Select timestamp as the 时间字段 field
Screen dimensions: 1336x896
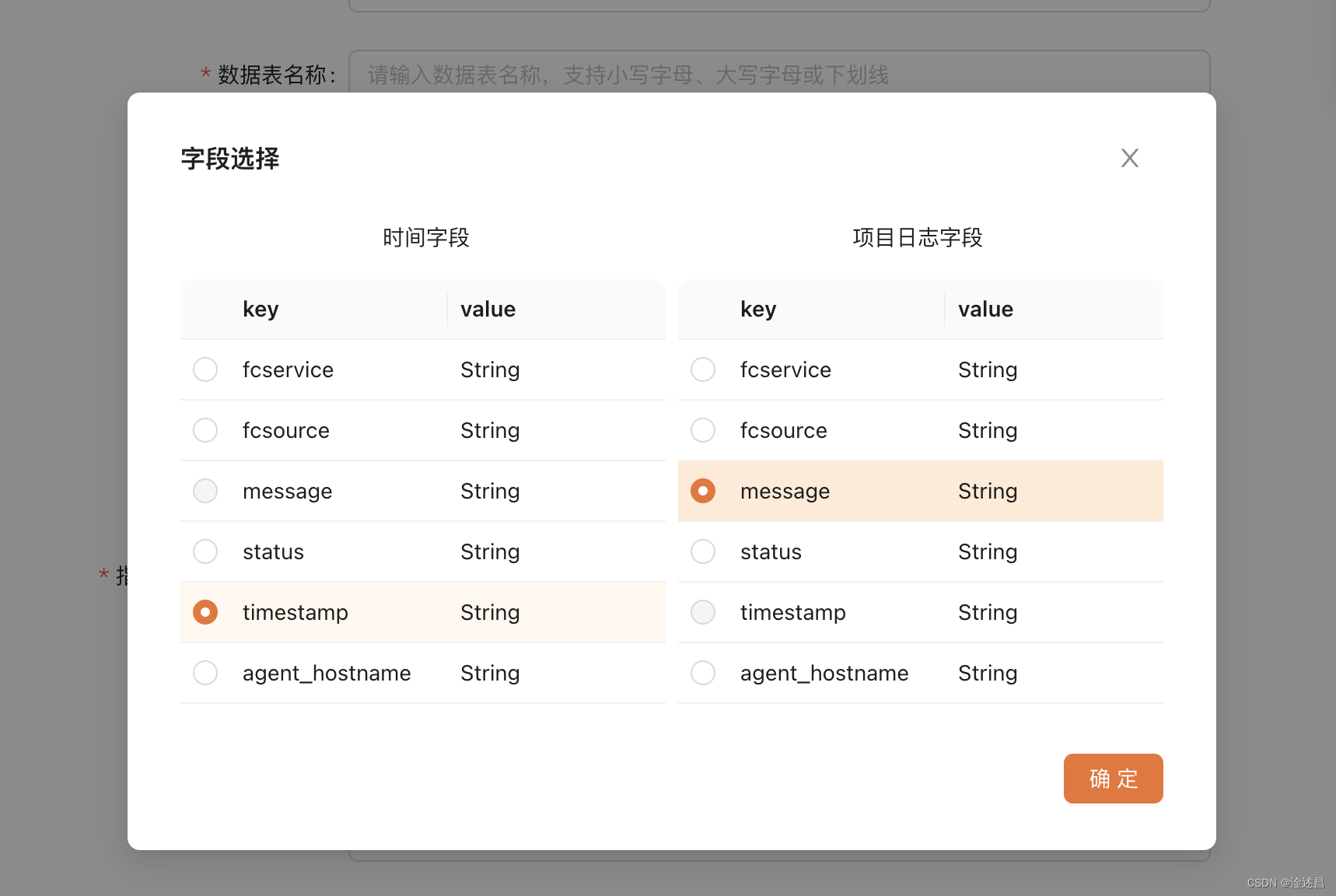click(205, 612)
